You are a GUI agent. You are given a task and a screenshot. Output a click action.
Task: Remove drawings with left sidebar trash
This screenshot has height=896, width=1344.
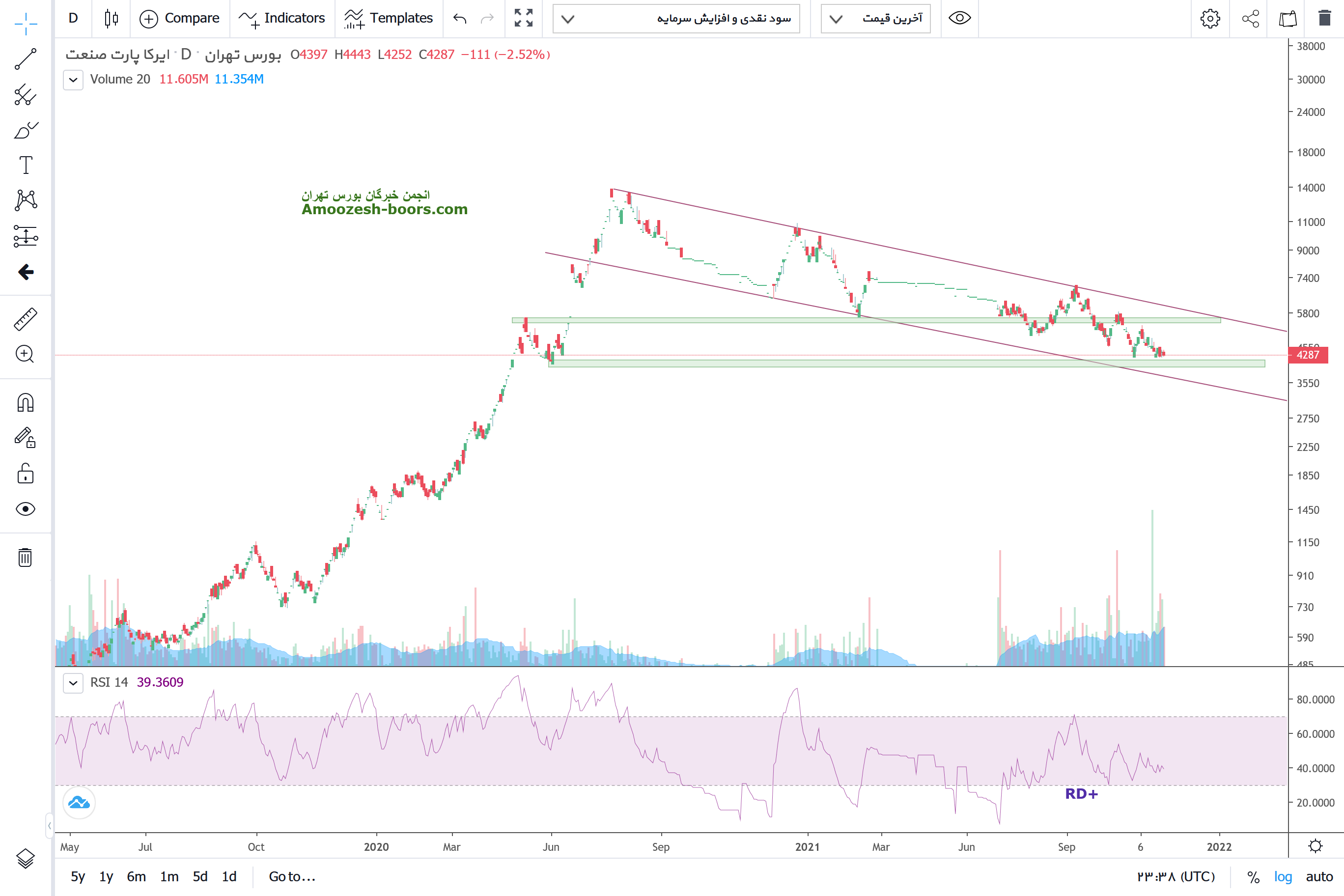[x=26, y=557]
